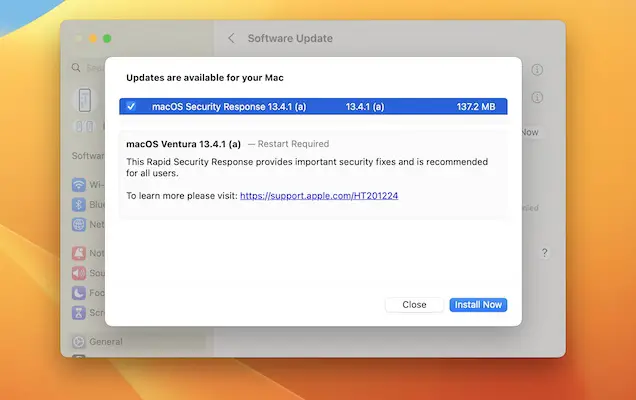Open Bluetooth settings from the sidebar icon
The width and height of the screenshot is (636, 400).
[78, 205]
